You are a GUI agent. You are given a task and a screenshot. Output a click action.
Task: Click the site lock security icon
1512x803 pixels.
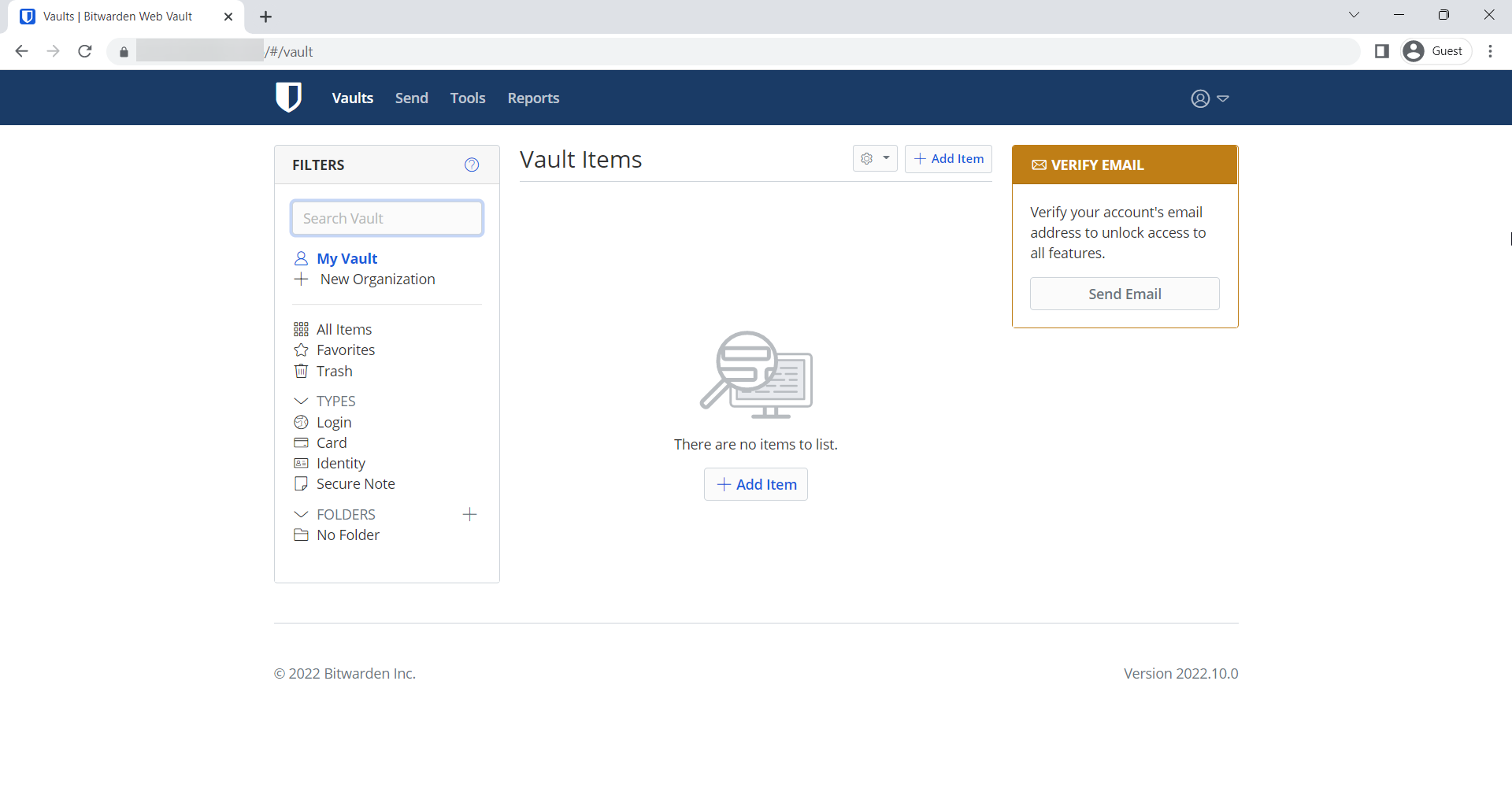[124, 52]
